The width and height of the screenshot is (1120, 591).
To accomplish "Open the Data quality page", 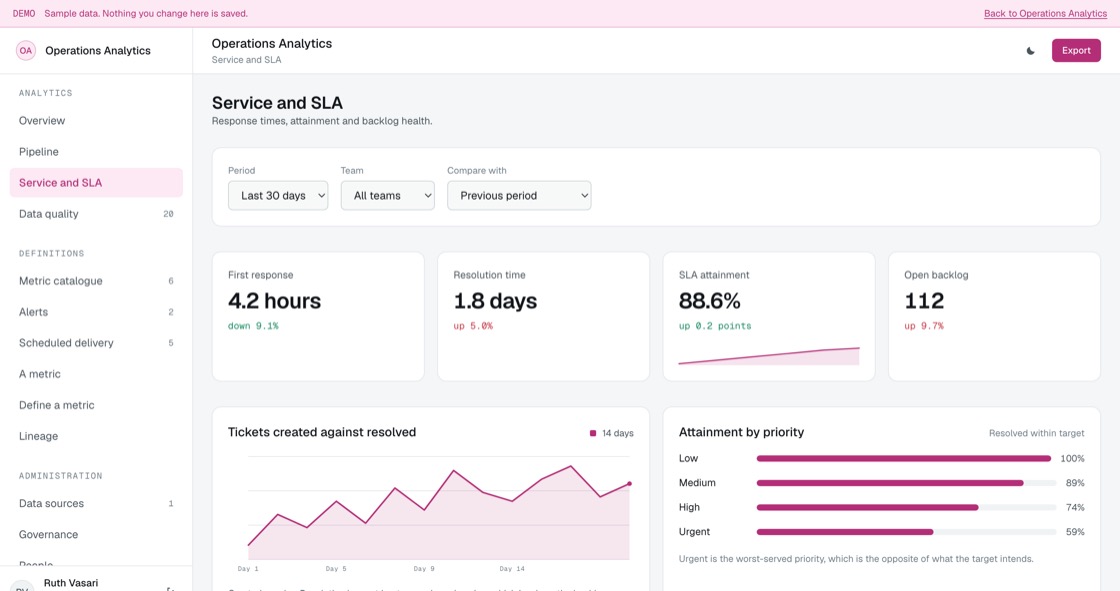I will click(x=96, y=214).
